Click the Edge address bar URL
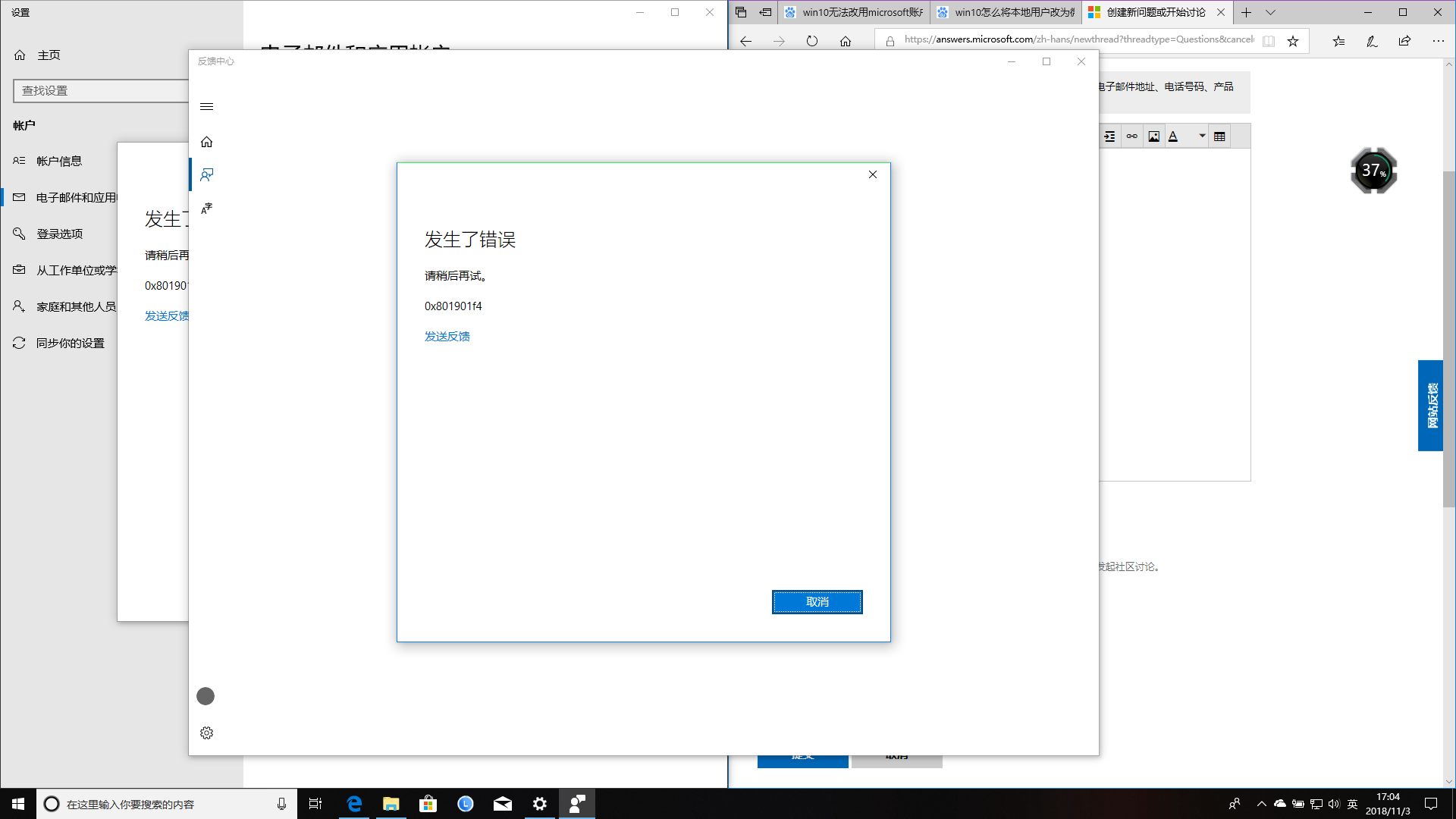 coord(1079,39)
